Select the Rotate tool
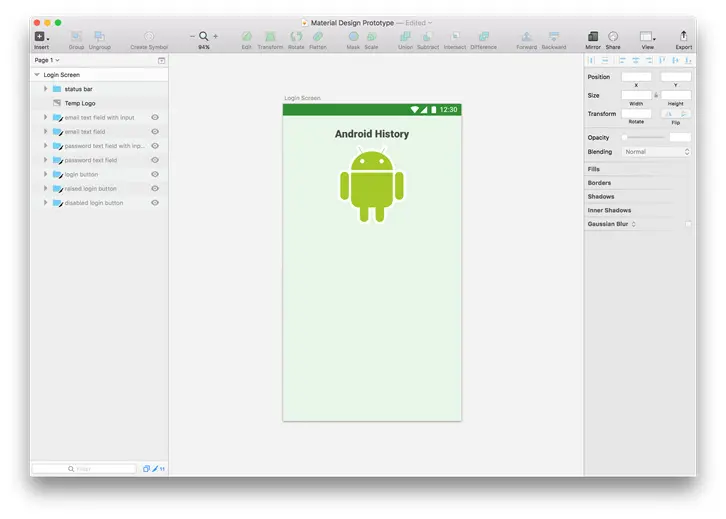The width and height of the screenshot is (726, 519). coord(296,36)
